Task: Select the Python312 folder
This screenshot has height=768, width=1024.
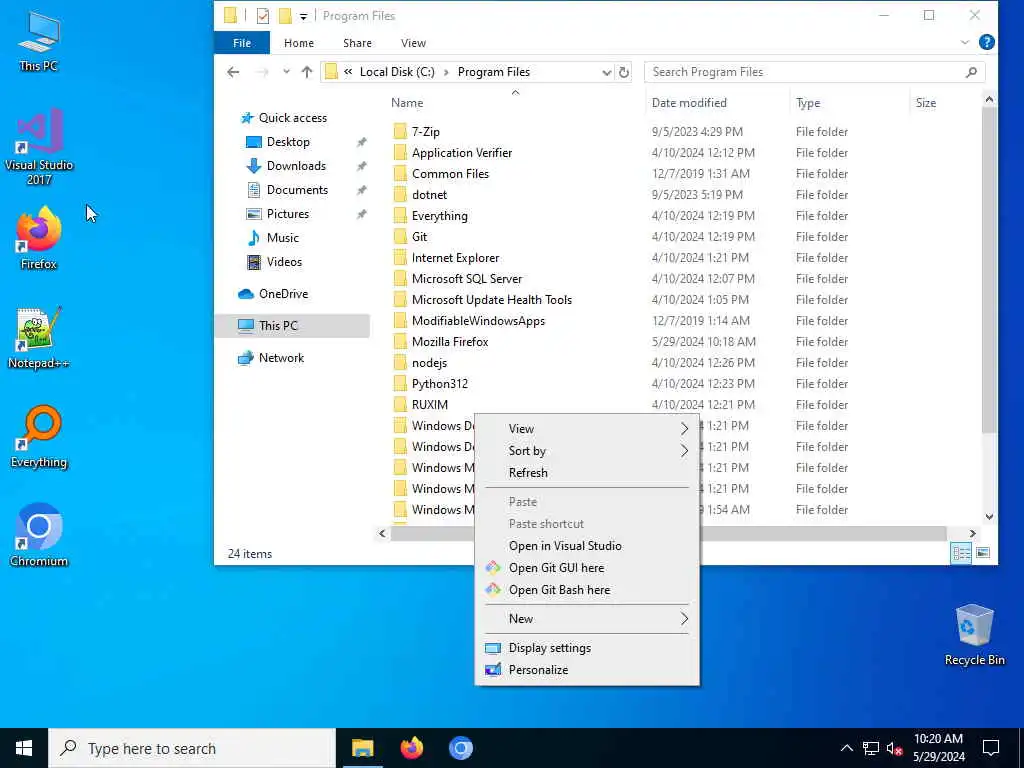Action: [440, 383]
